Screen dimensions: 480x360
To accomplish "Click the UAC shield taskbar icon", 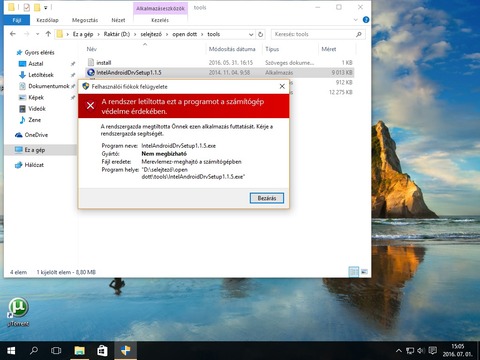I will [125, 350].
